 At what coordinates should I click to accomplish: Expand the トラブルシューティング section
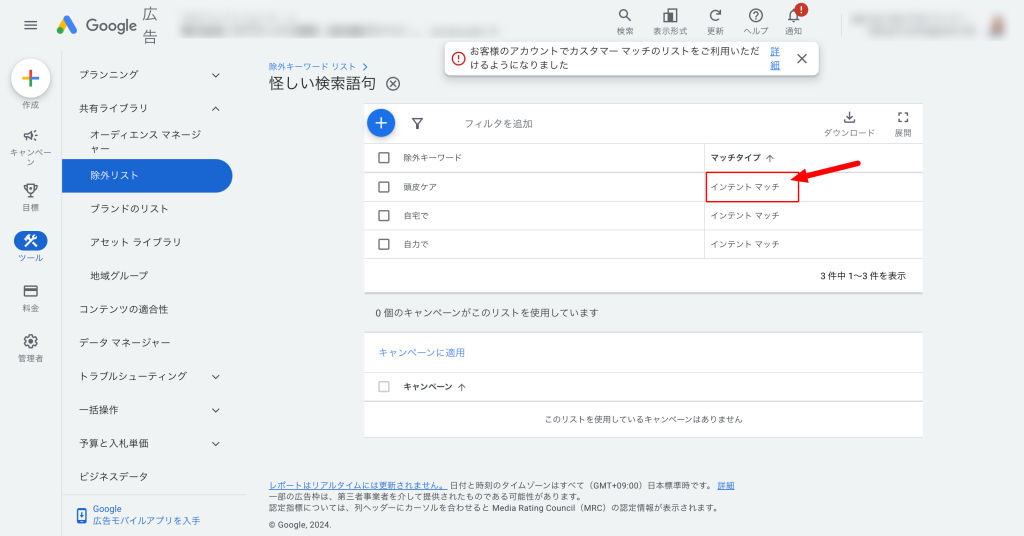point(215,376)
